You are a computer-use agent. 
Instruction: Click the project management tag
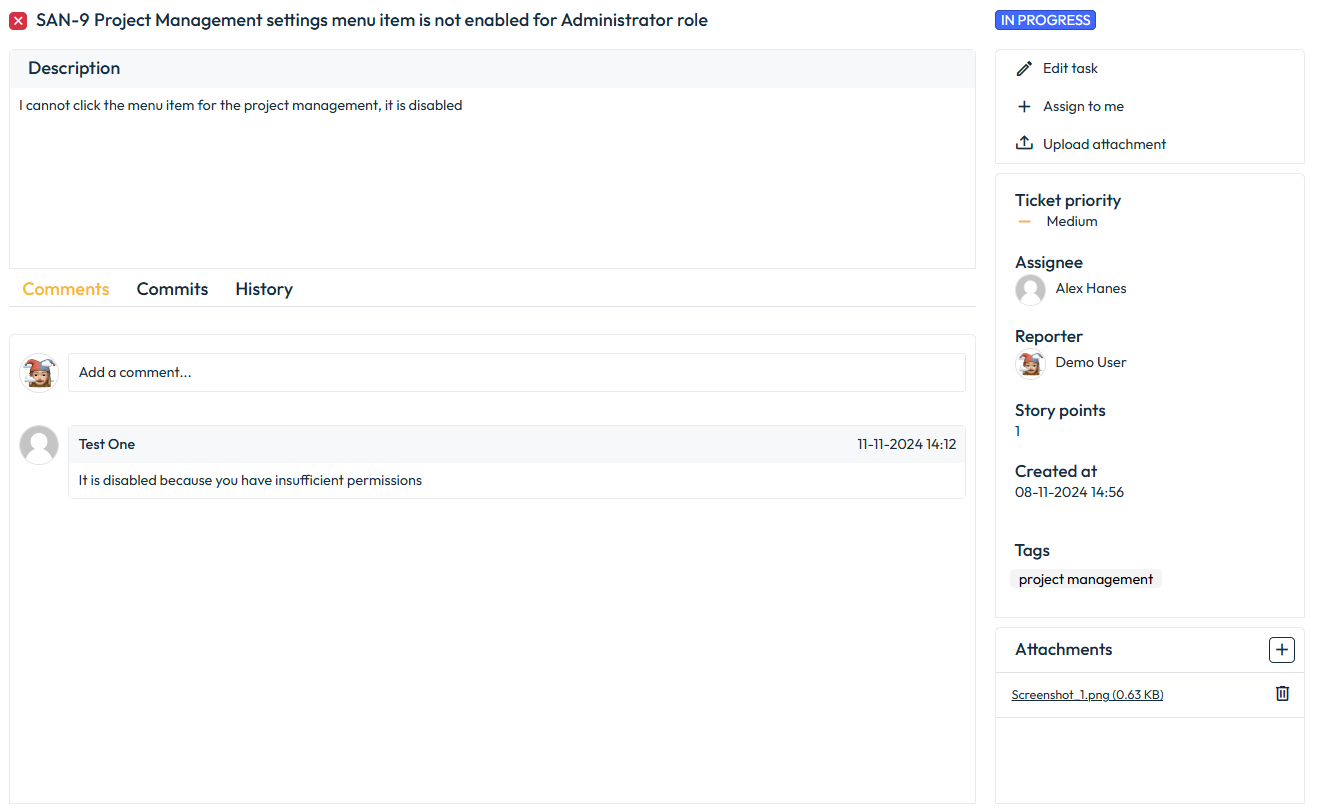click(1085, 579)
